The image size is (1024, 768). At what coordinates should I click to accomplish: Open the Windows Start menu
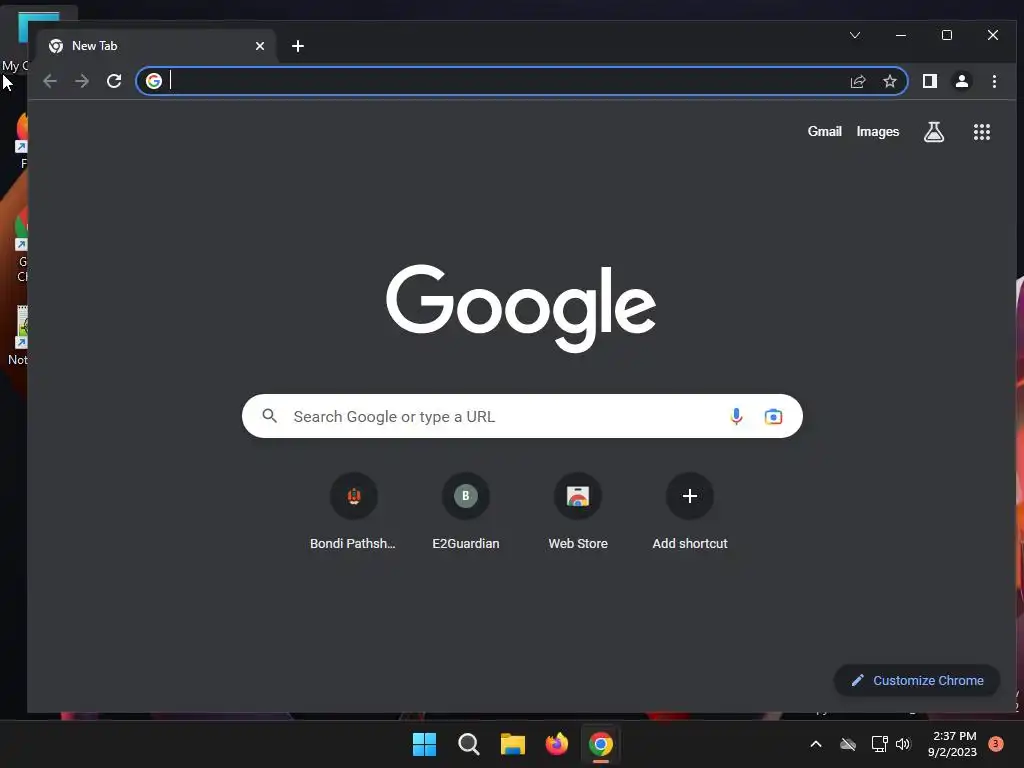(424, 744)
